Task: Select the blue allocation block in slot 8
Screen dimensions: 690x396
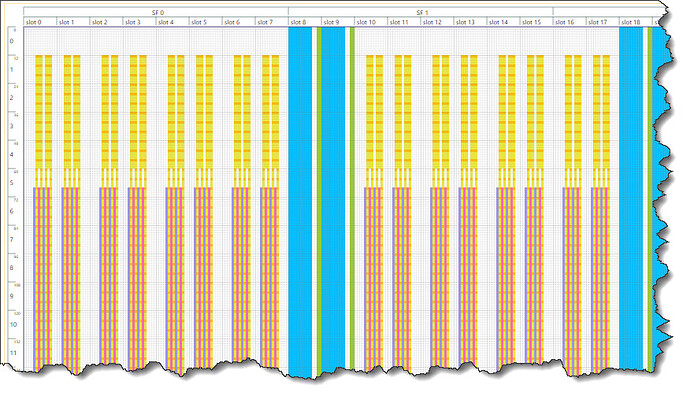Action: coord(300,202)
